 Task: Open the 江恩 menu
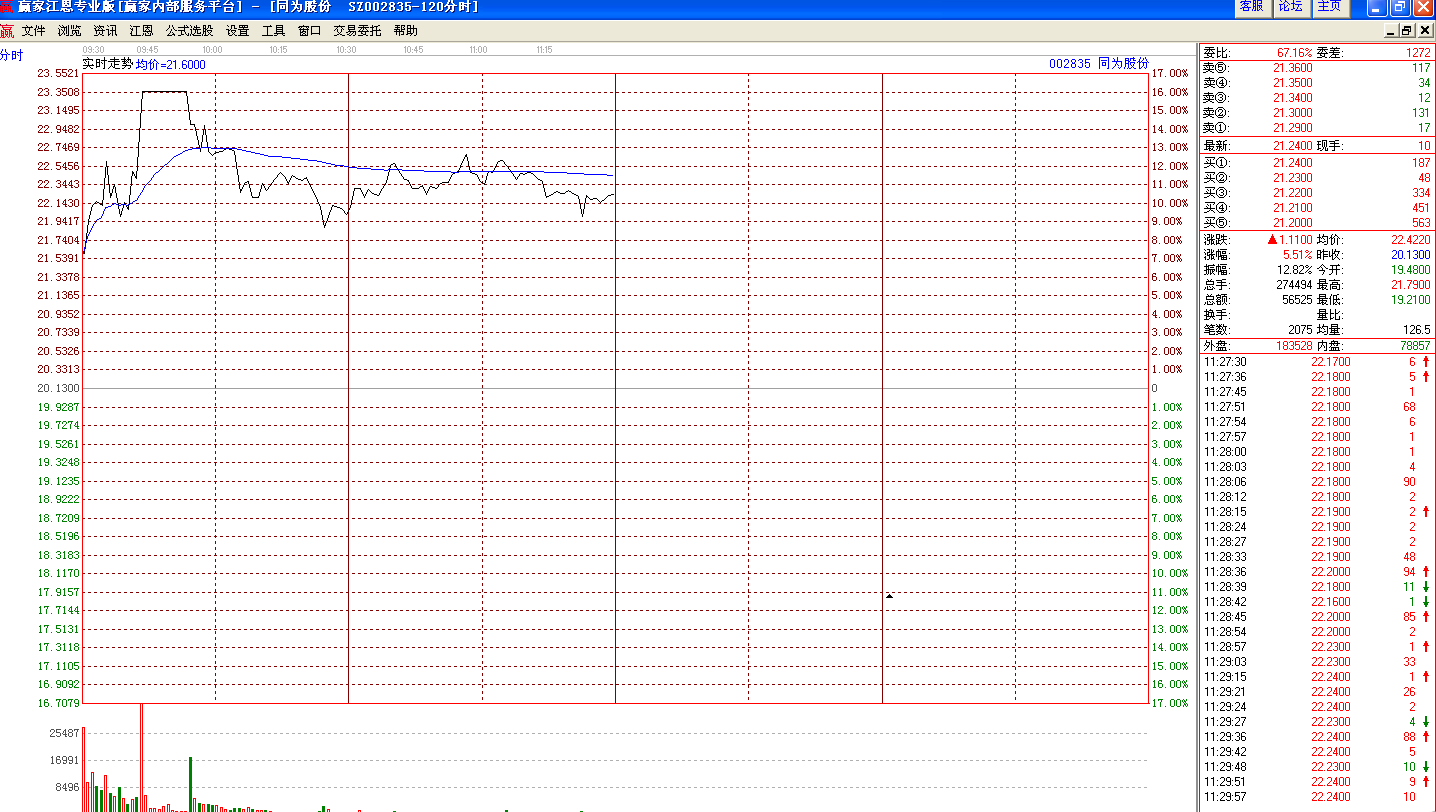(x=141, y=31)
